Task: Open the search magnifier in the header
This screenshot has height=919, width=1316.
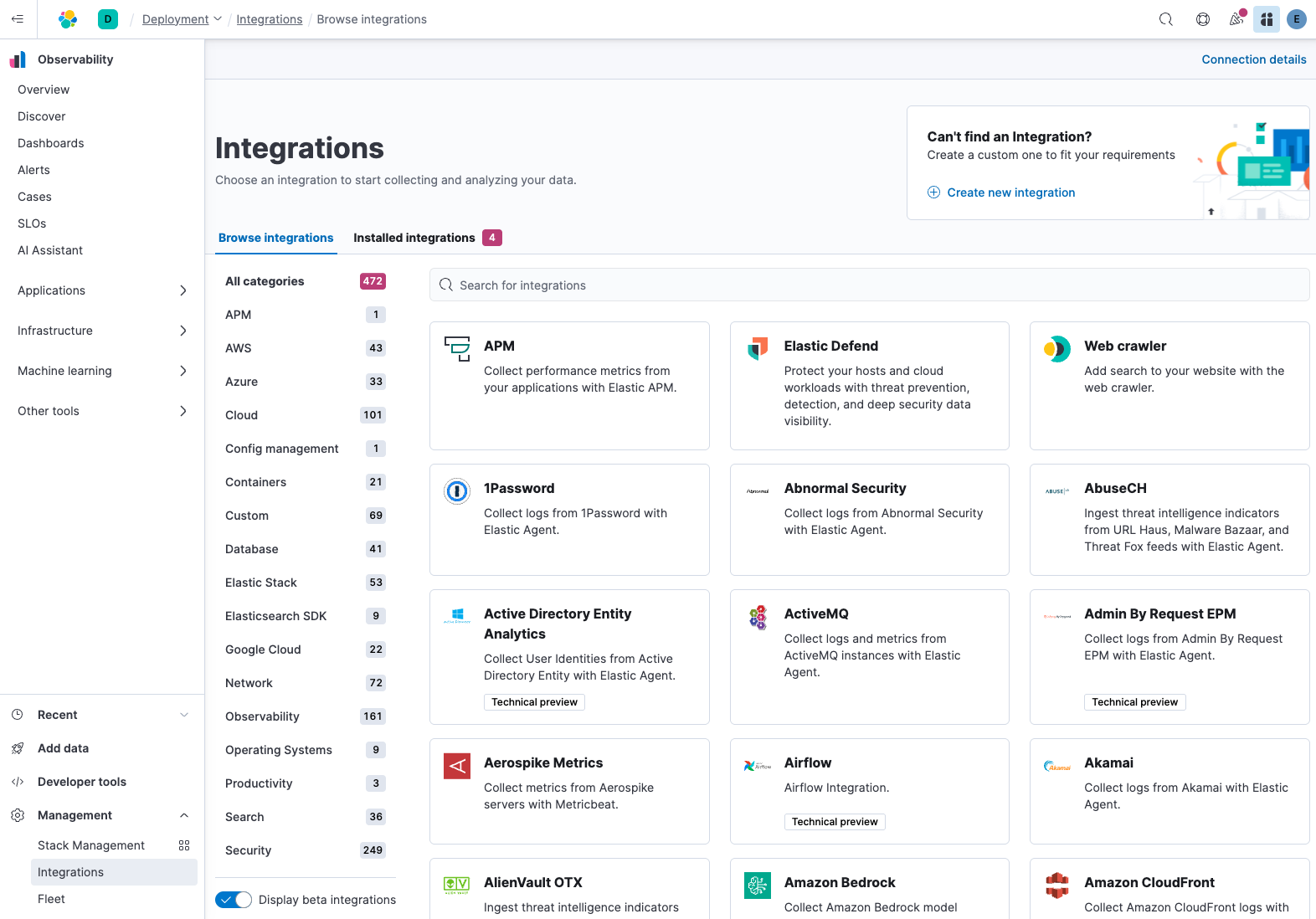Action: (x=1166, y=18)
